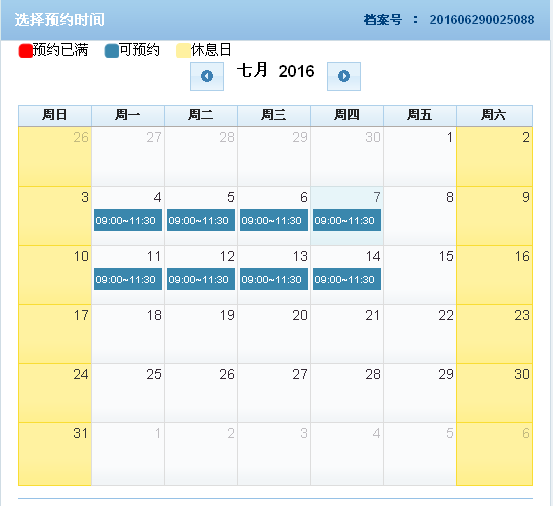Select the July 15 day cell
The image size is (553, 506).
pyautogui.click(x=420, y=275)
